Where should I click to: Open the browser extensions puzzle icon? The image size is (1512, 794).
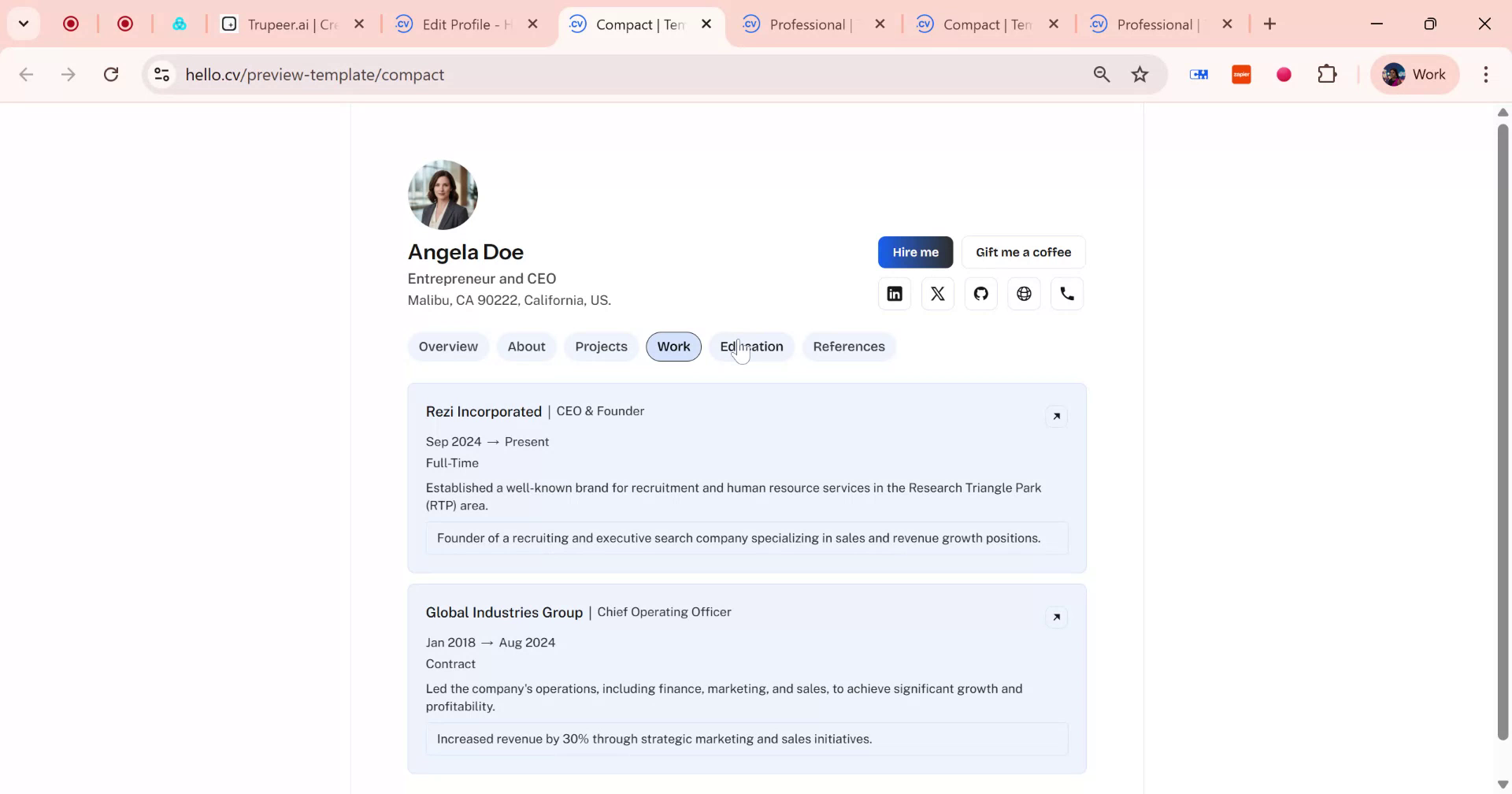[x=1327, y=74]
